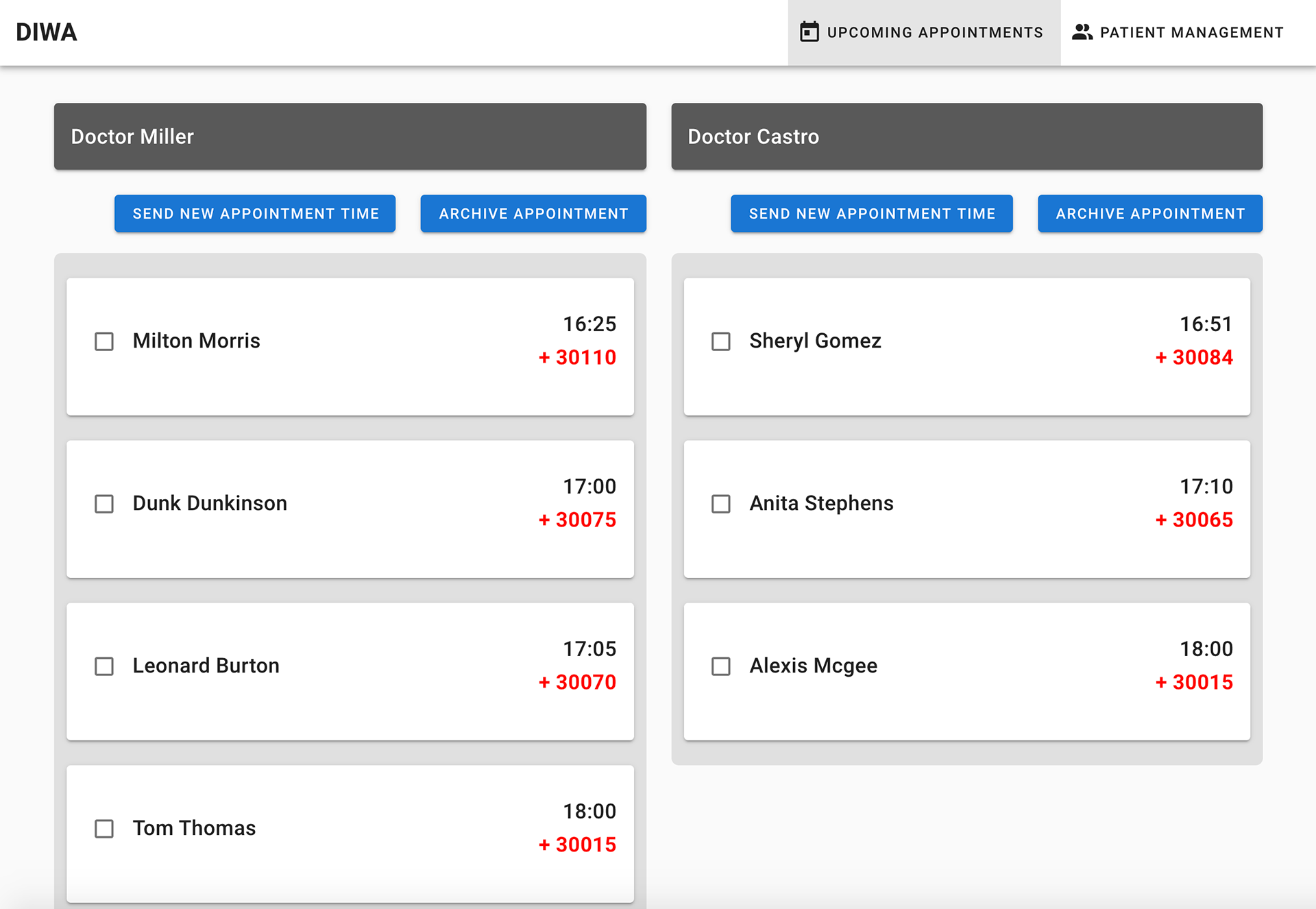Viewport: 1316px width, 909px height.
Task: Click the red + 30070 delay value
Action: coord(577,682)
